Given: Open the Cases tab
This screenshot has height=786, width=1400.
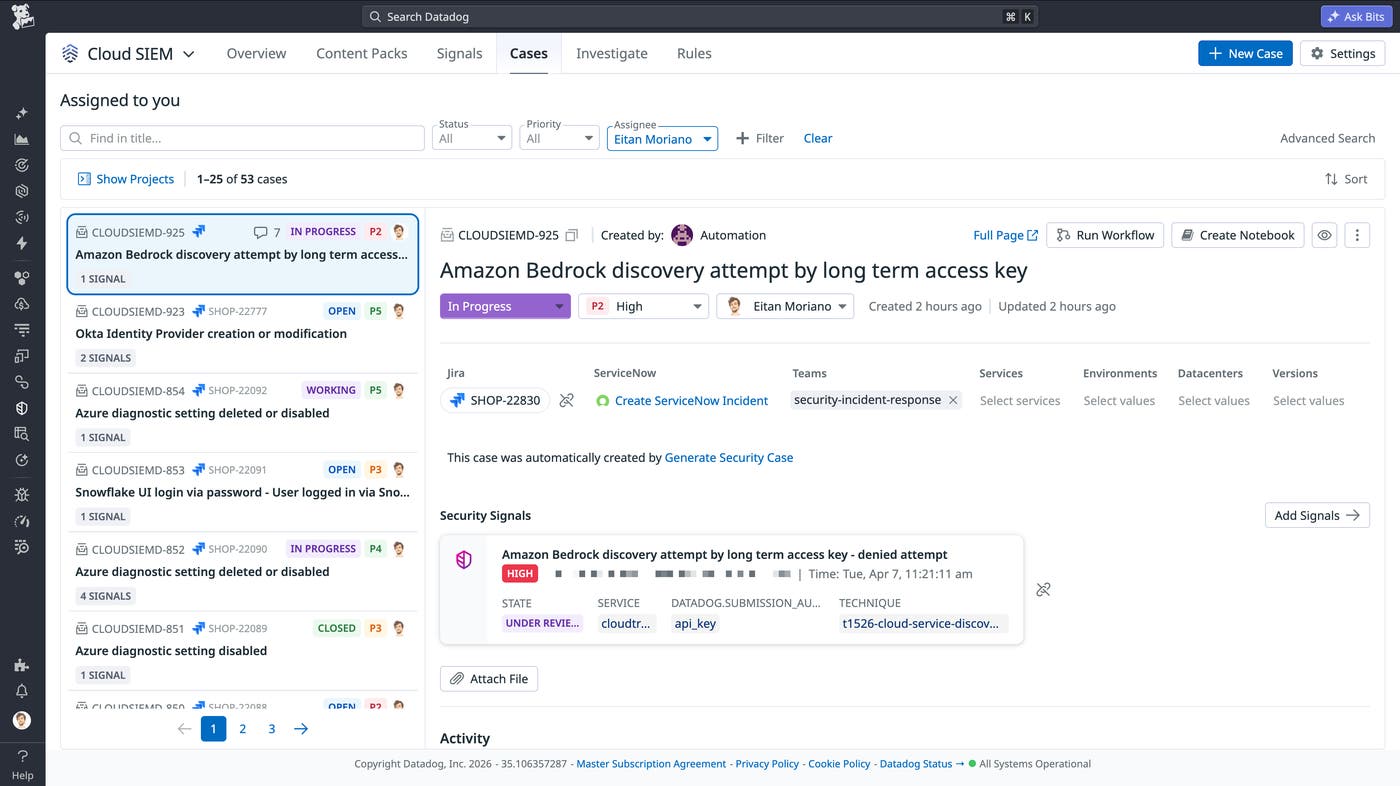Looking at the screenshot, I should pos(529,54).
